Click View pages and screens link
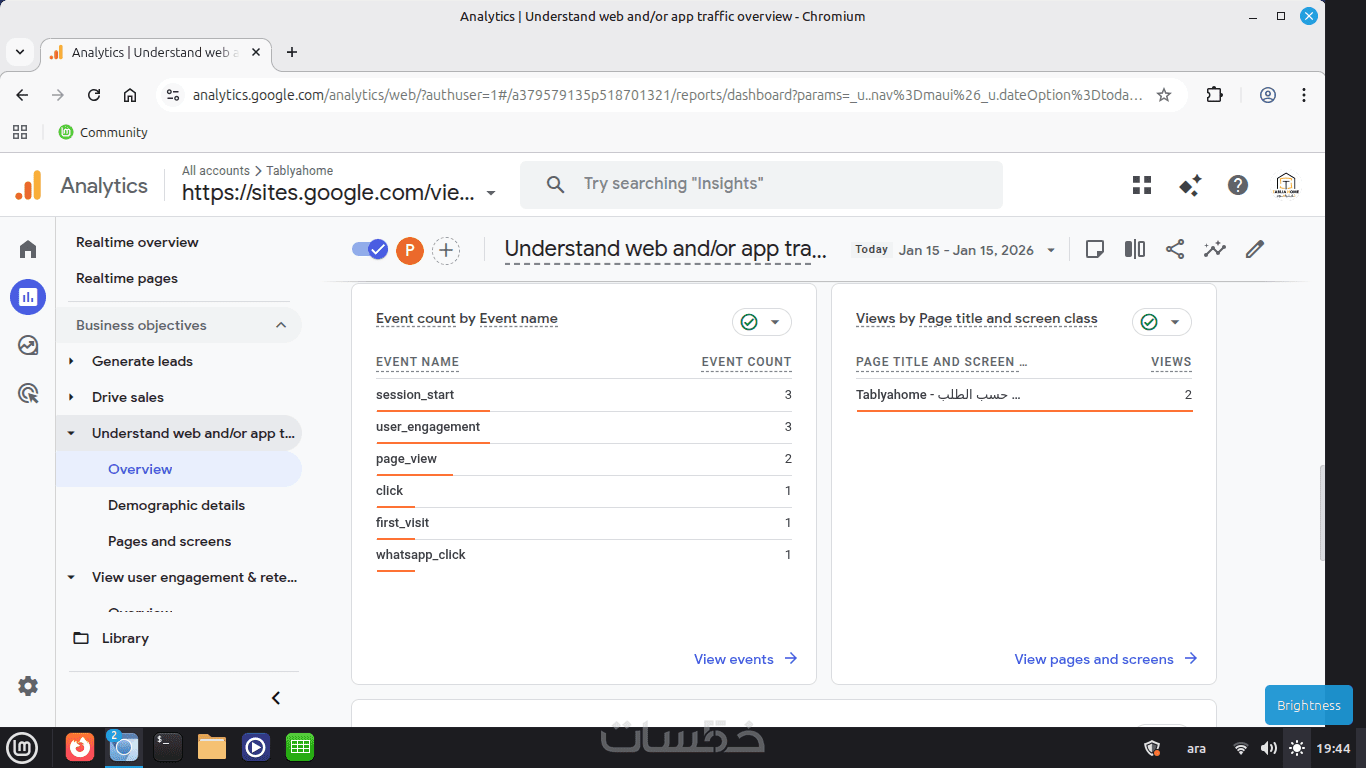Screen dimensions: 1366x768 (1105, 659)
